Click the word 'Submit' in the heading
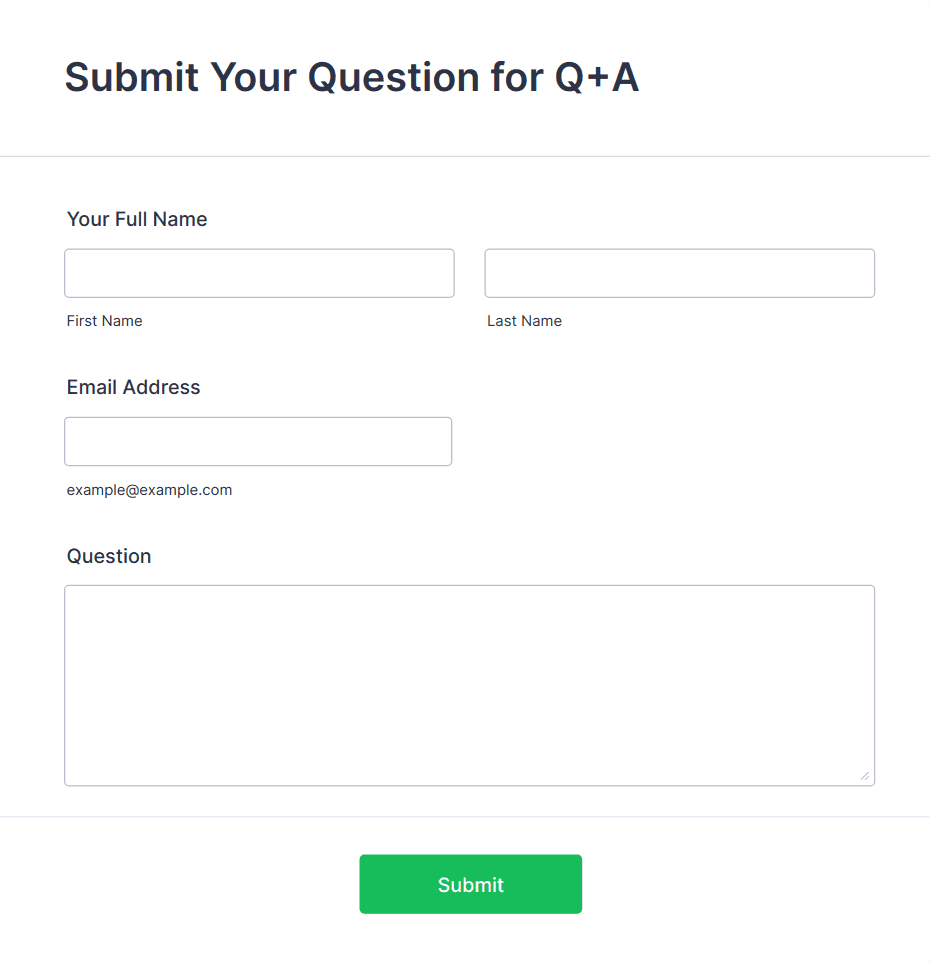Image resolution: width=930 pixels, height=963 pixels. point(132,77)
